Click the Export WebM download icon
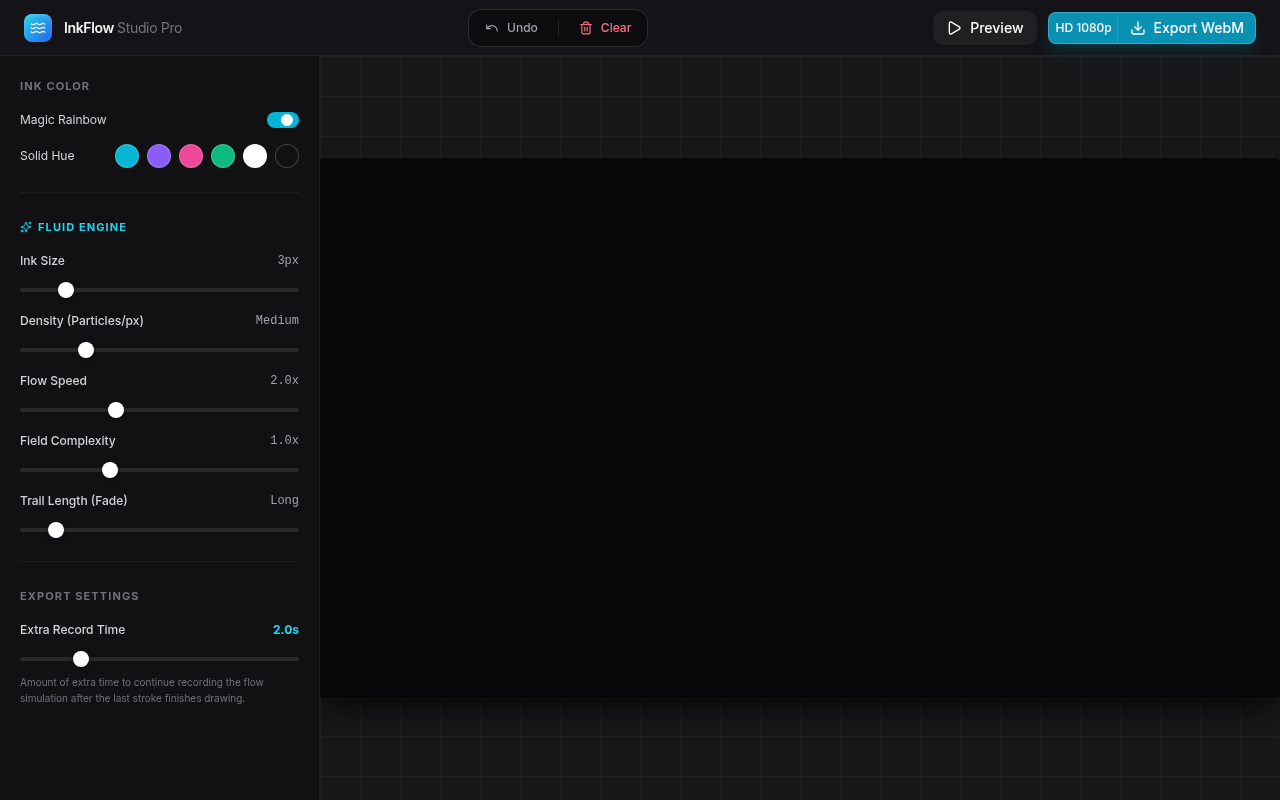The height and width of the screenshot is (800, 1280). pos(1138,28)
